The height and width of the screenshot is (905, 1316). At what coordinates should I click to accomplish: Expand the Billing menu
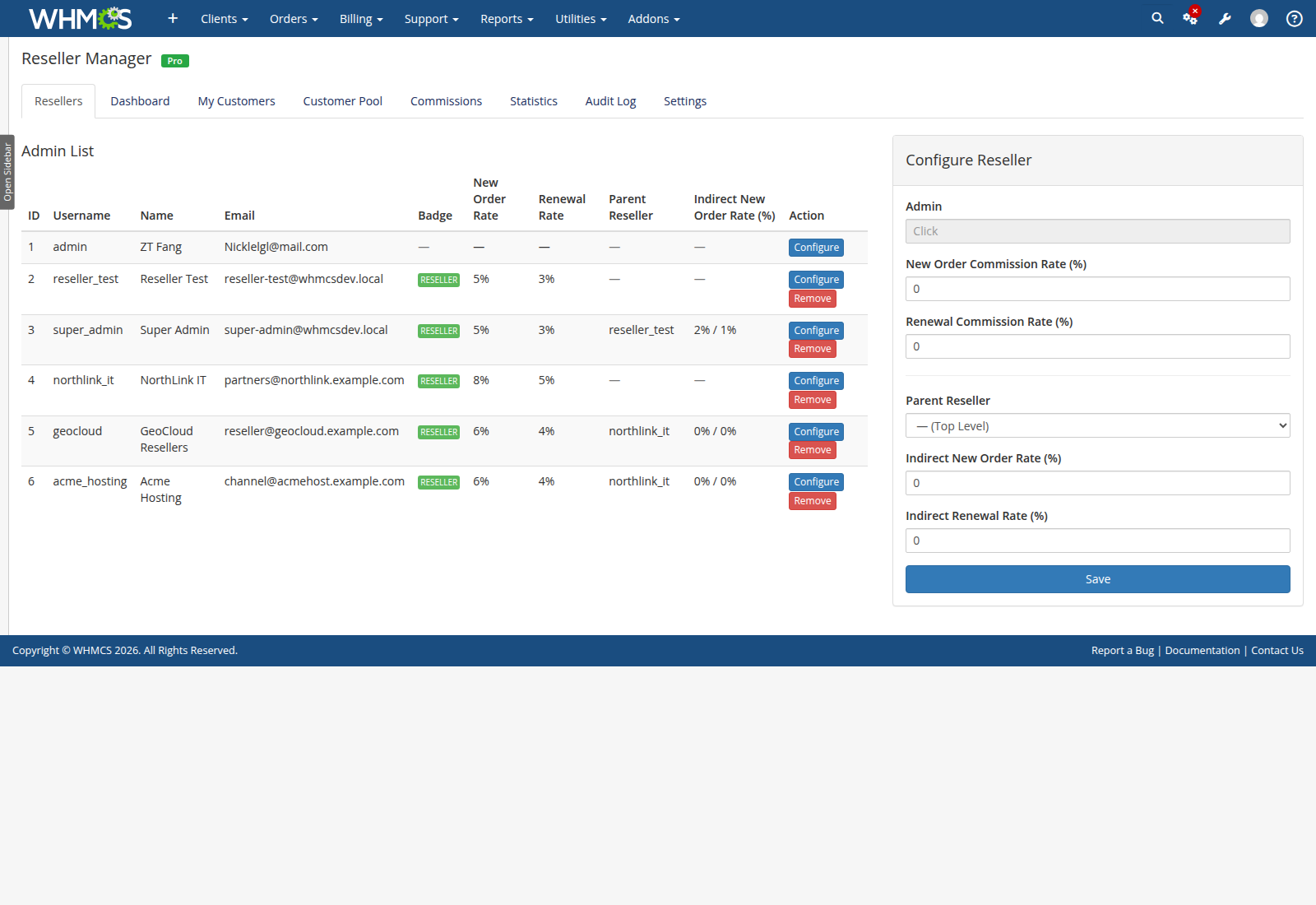361,19
